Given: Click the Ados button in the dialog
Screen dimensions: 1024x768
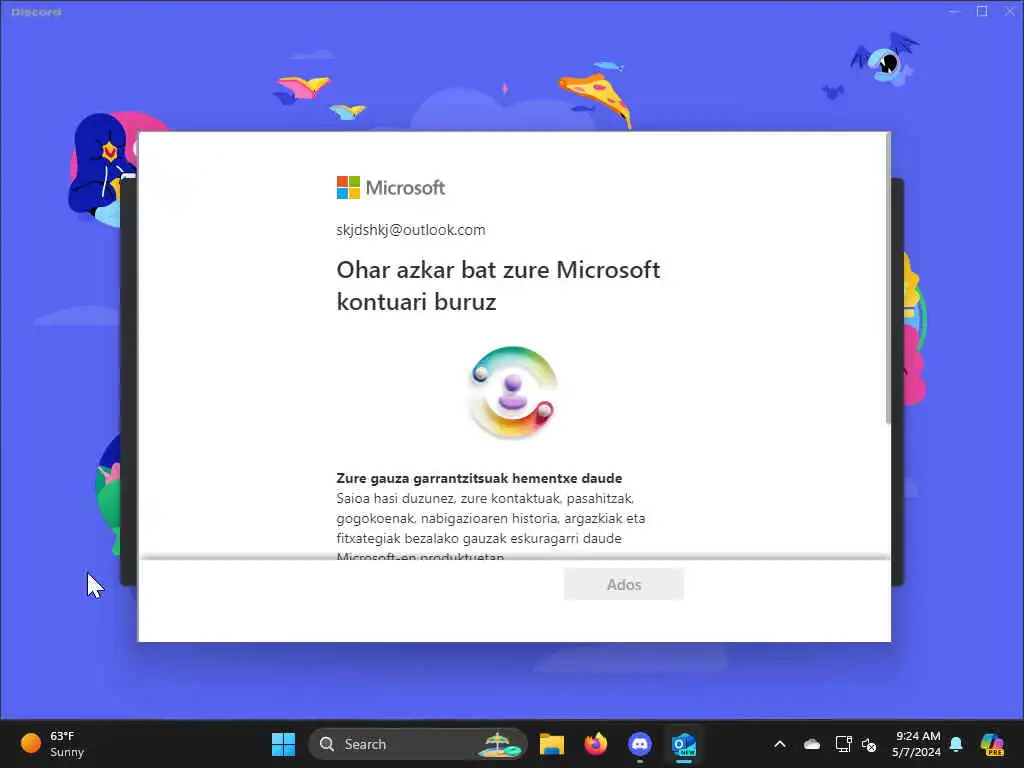Looking at the screenshot, I should [x=624, y=584].
